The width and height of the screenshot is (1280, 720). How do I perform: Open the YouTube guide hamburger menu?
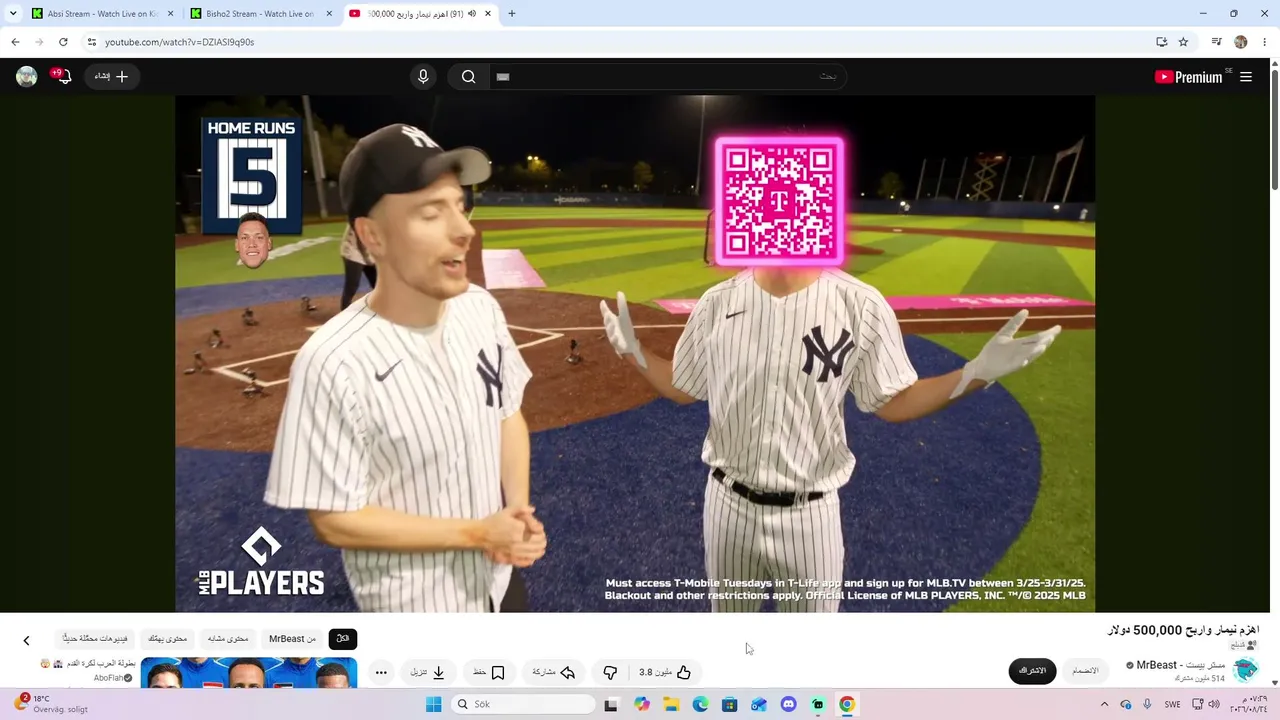(1246, 77)
